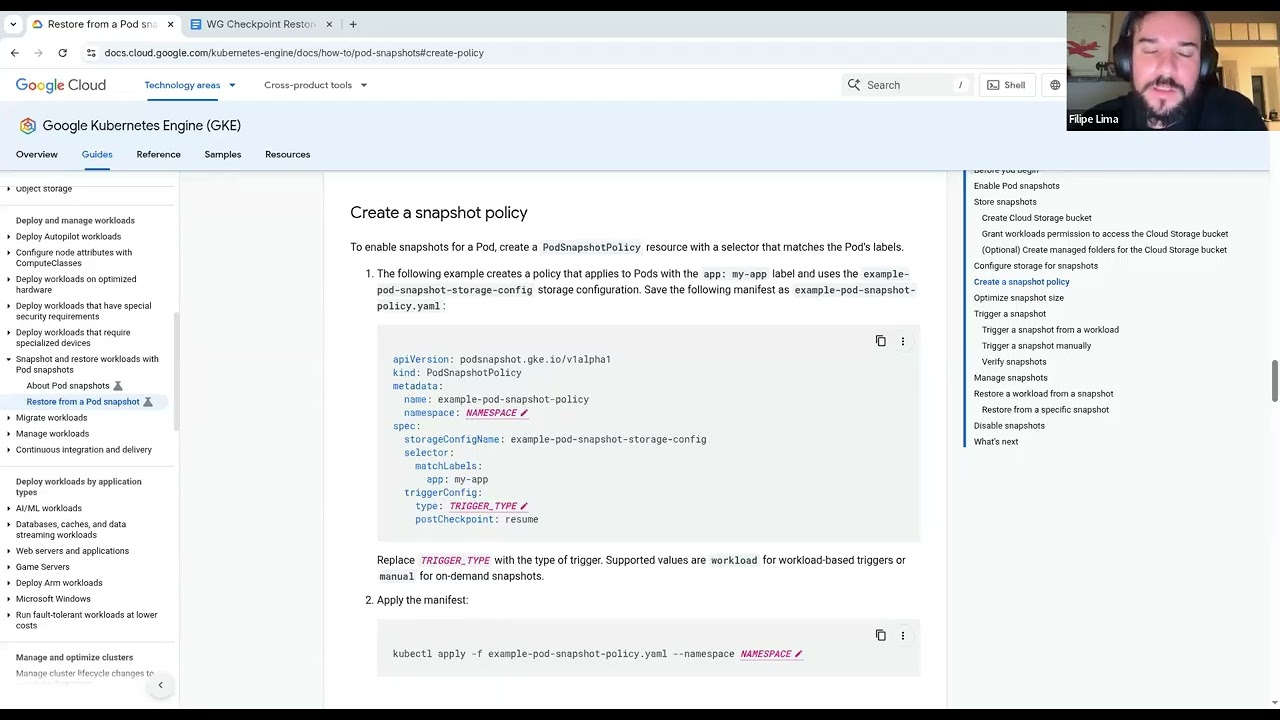Open more options for the YAML code block
1280x720 pixels.
903,341
